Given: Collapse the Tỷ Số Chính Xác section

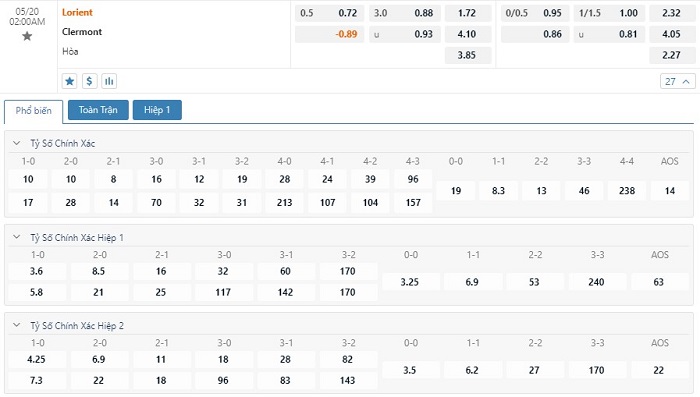Looking at the screenshot, I should pyautogui.click(x=17, y=143).
